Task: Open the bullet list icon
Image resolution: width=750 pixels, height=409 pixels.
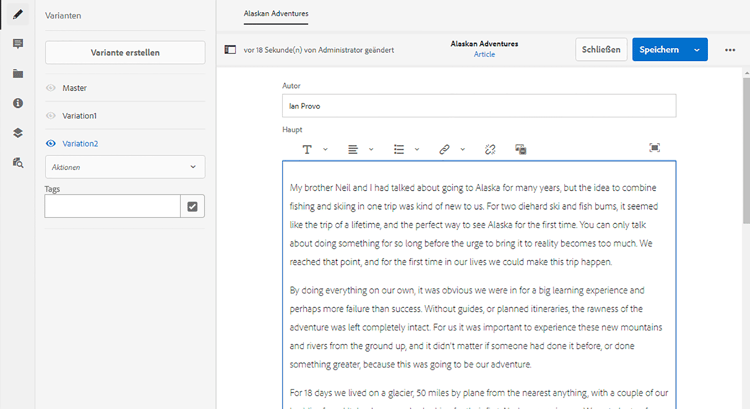Action: click(x=399, y=149)
